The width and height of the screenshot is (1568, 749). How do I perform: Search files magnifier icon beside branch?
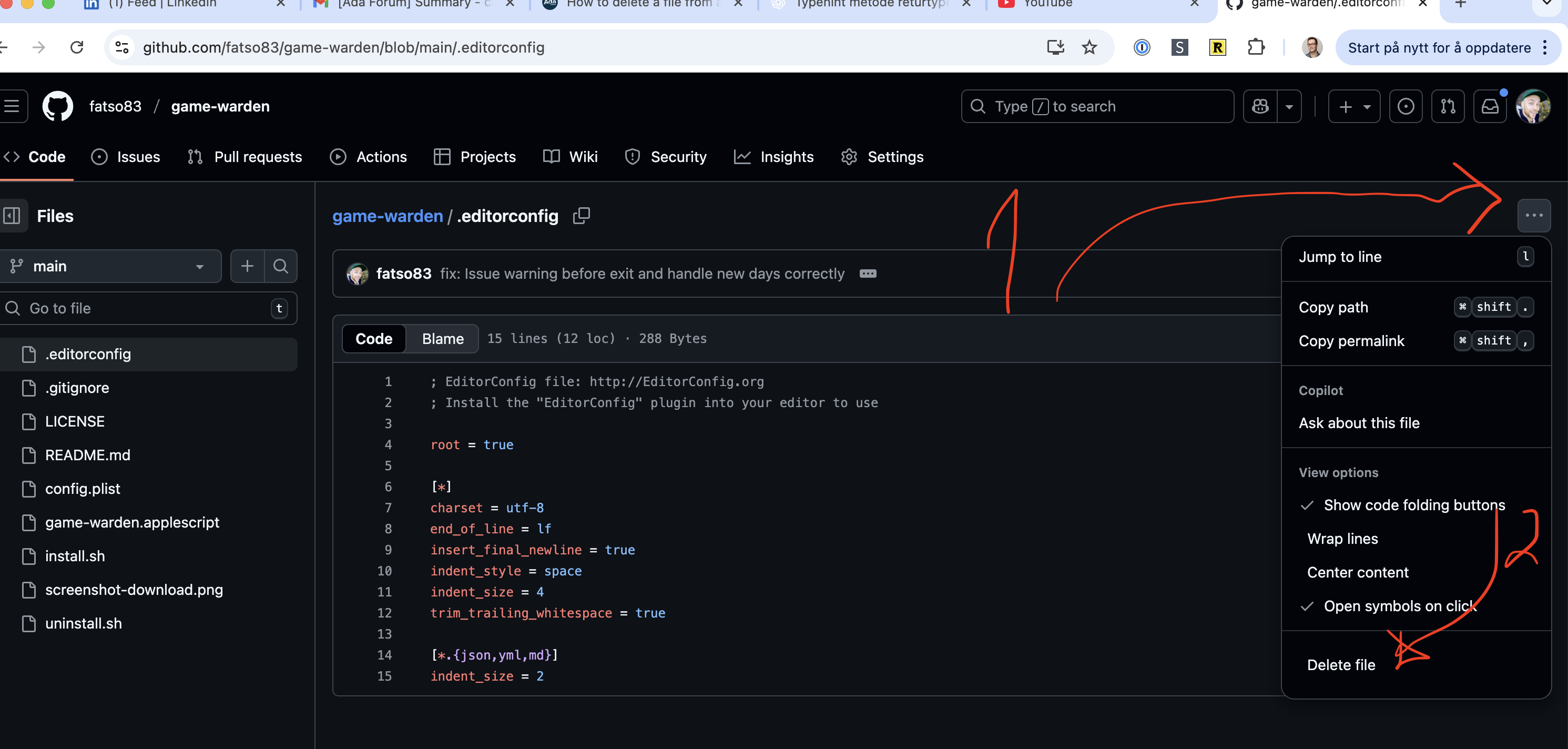[281, 266]
